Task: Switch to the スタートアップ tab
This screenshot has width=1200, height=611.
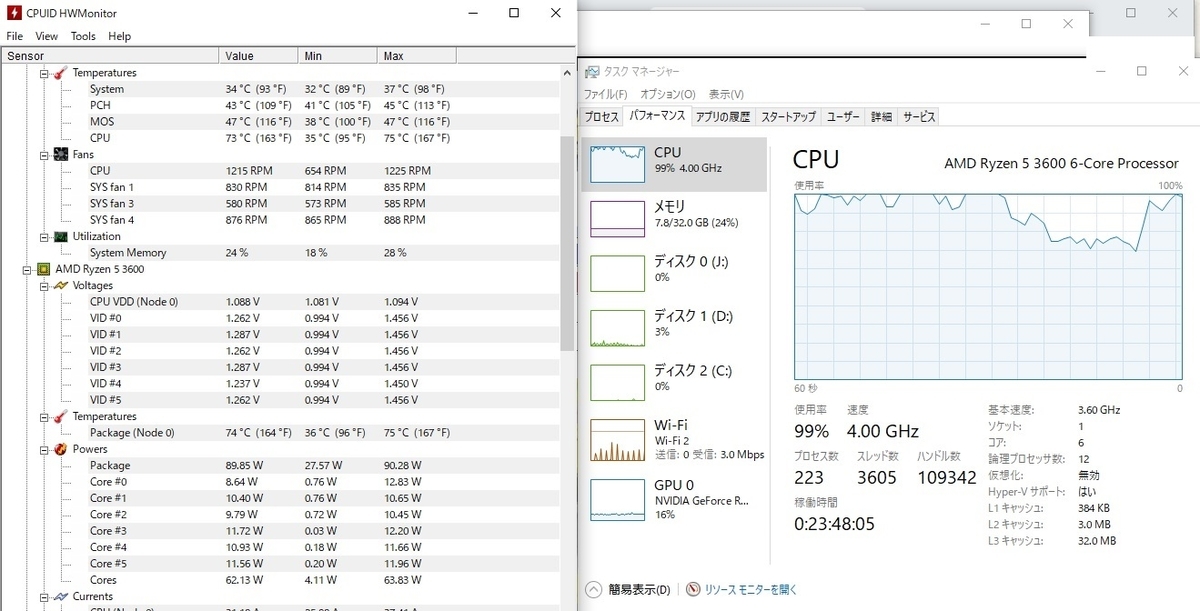Action: point(788,117)
